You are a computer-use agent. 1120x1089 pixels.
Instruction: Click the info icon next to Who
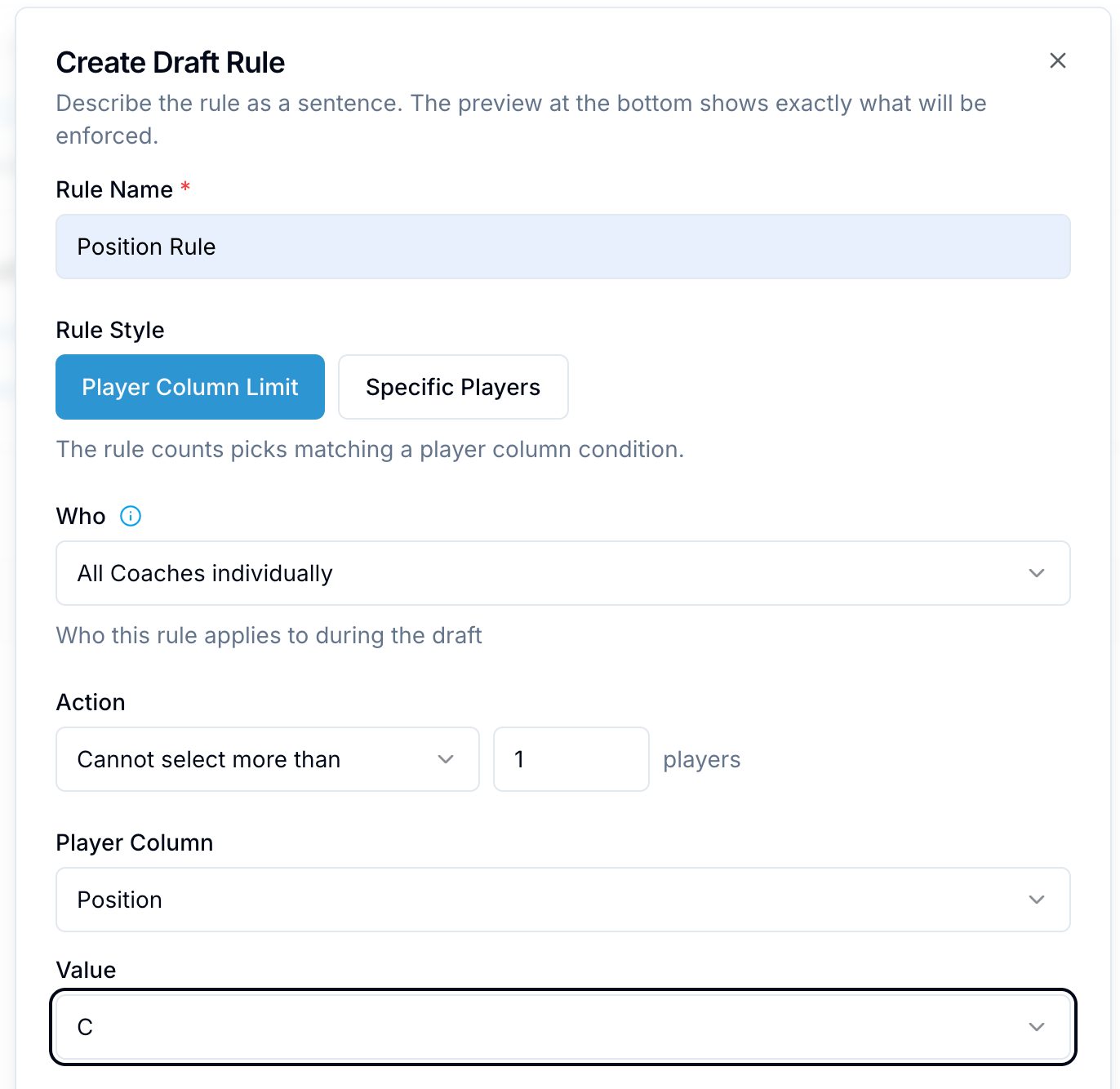pyautogui.click(x=131, y=516)
